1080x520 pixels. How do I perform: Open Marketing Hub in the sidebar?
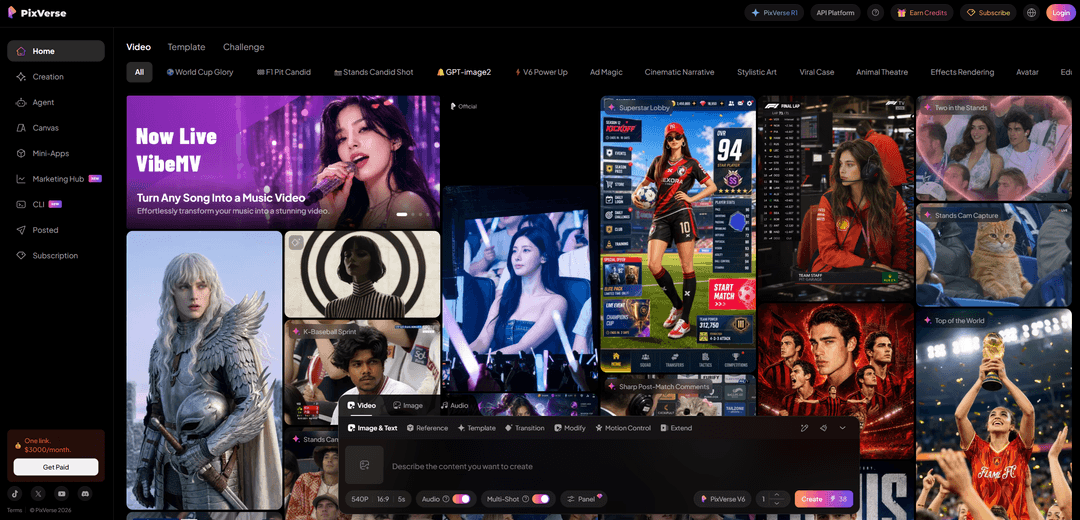tap(56, 178)
